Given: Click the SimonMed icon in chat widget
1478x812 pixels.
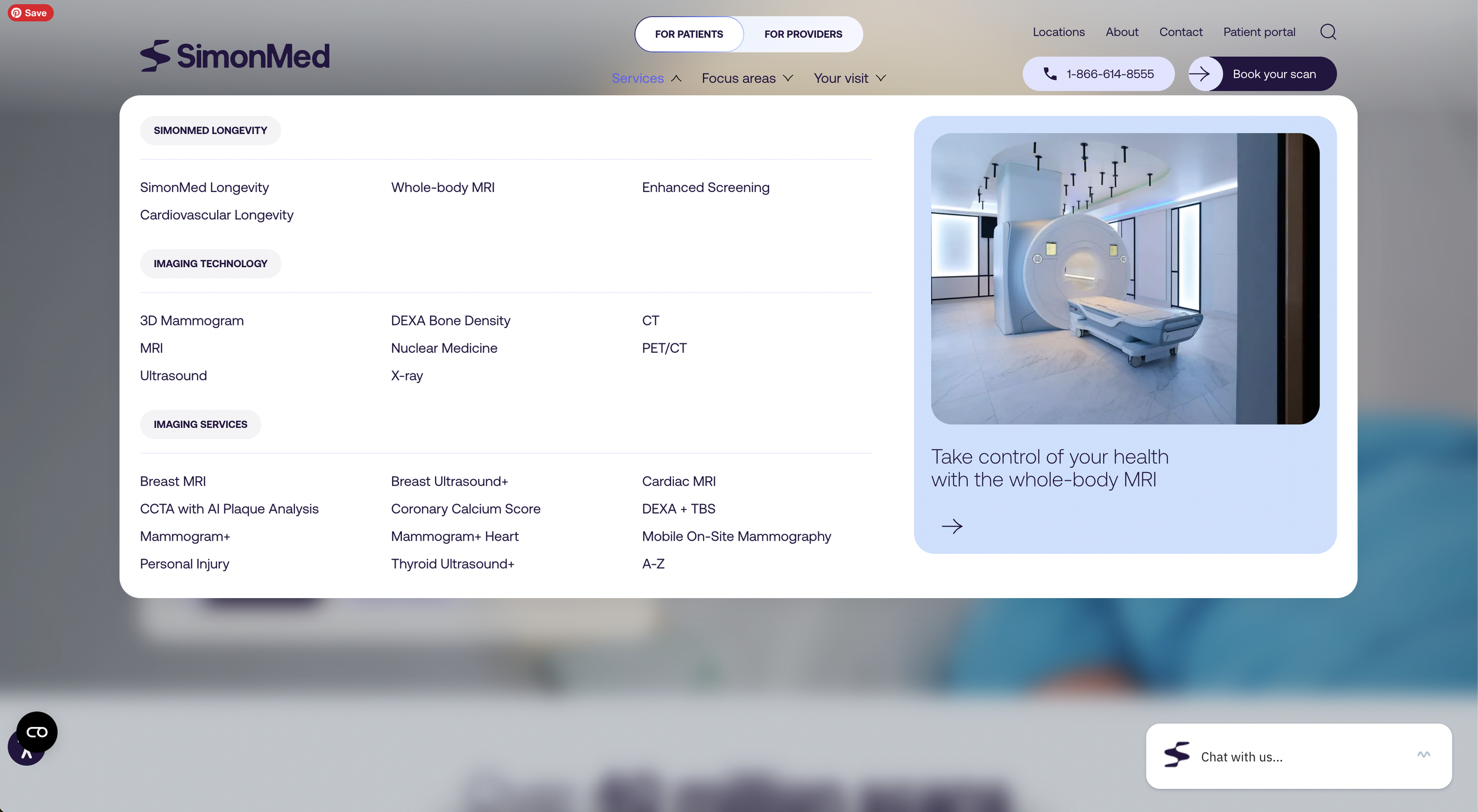Looking at the screenshot, I should (1176, 755).
